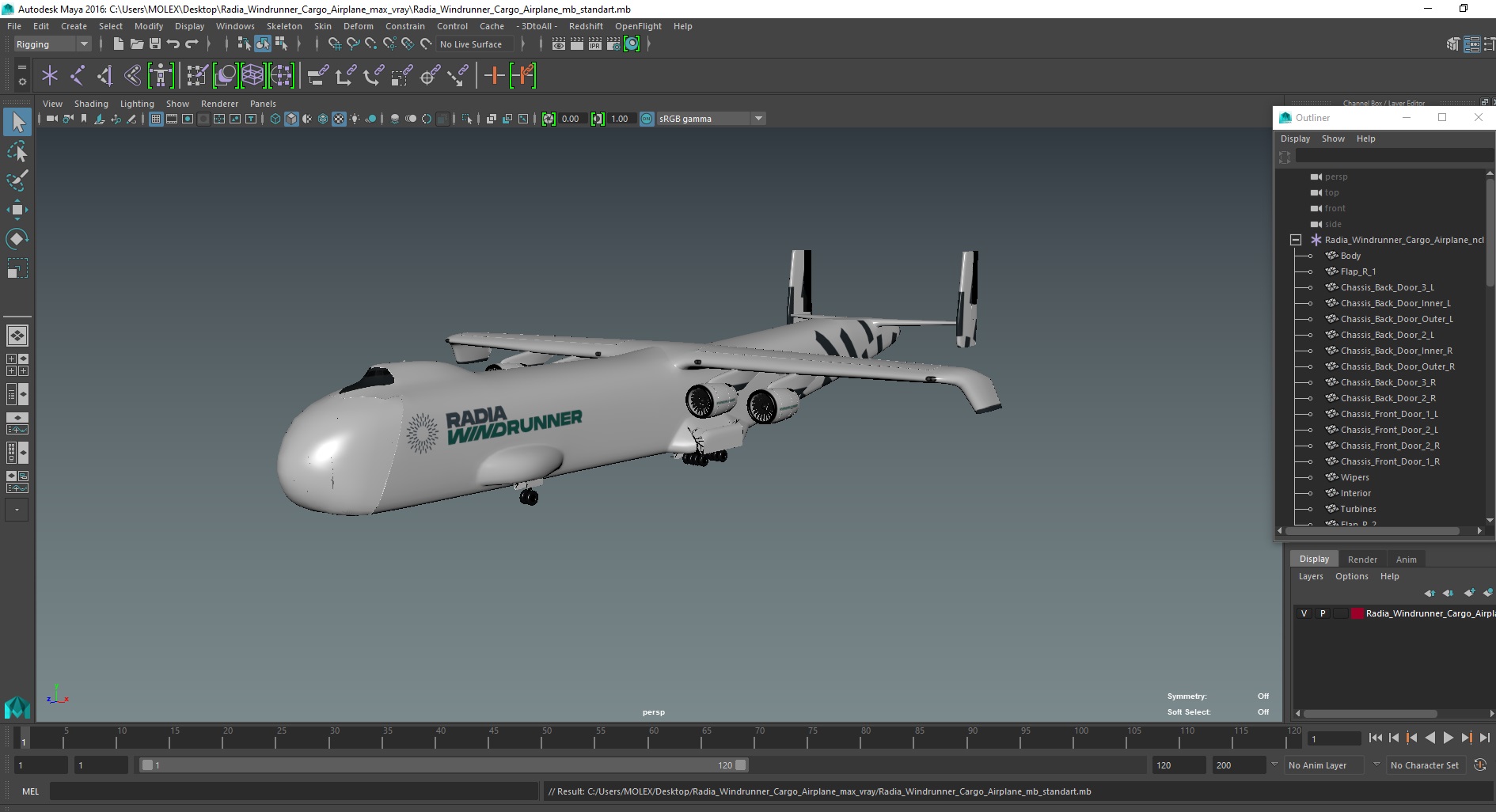This screenshot has width=1496, height=812.
Task: Open shelf tab selector menu icon
Action: click(x=21, y=68)
